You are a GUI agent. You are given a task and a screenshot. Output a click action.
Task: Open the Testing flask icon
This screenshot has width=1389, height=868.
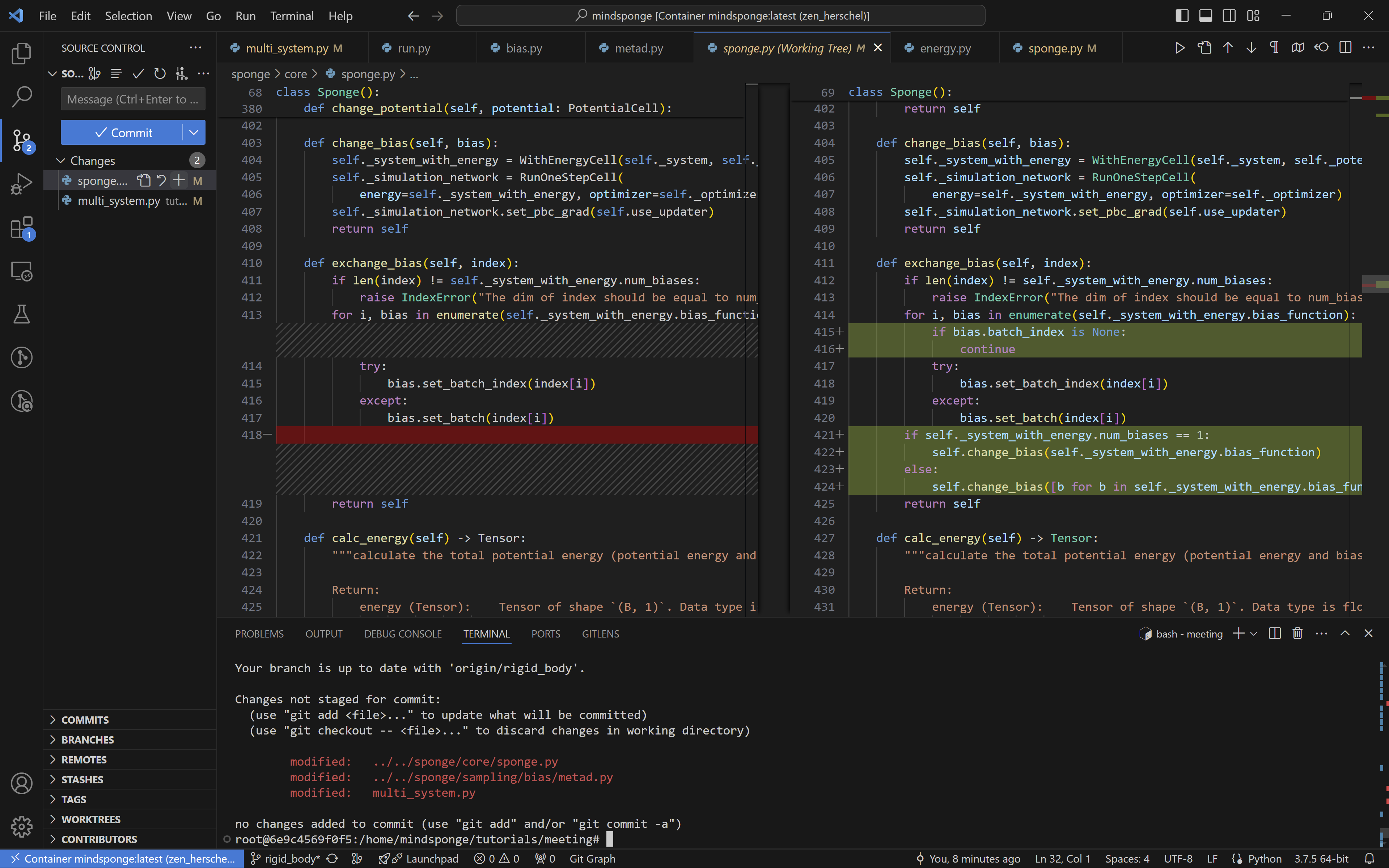click(21, 314)
